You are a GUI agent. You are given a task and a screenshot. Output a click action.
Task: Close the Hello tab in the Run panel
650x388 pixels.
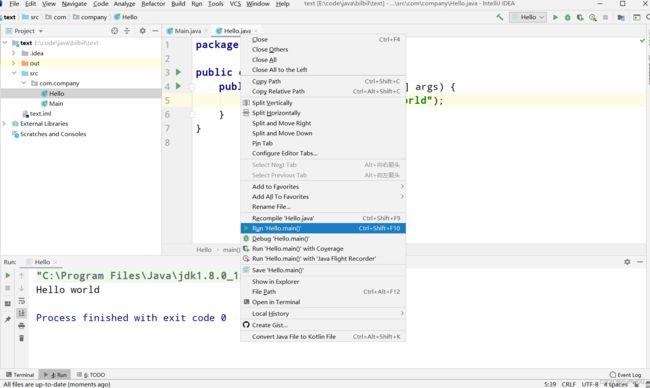pyautogui.click(x=55, y=262)
